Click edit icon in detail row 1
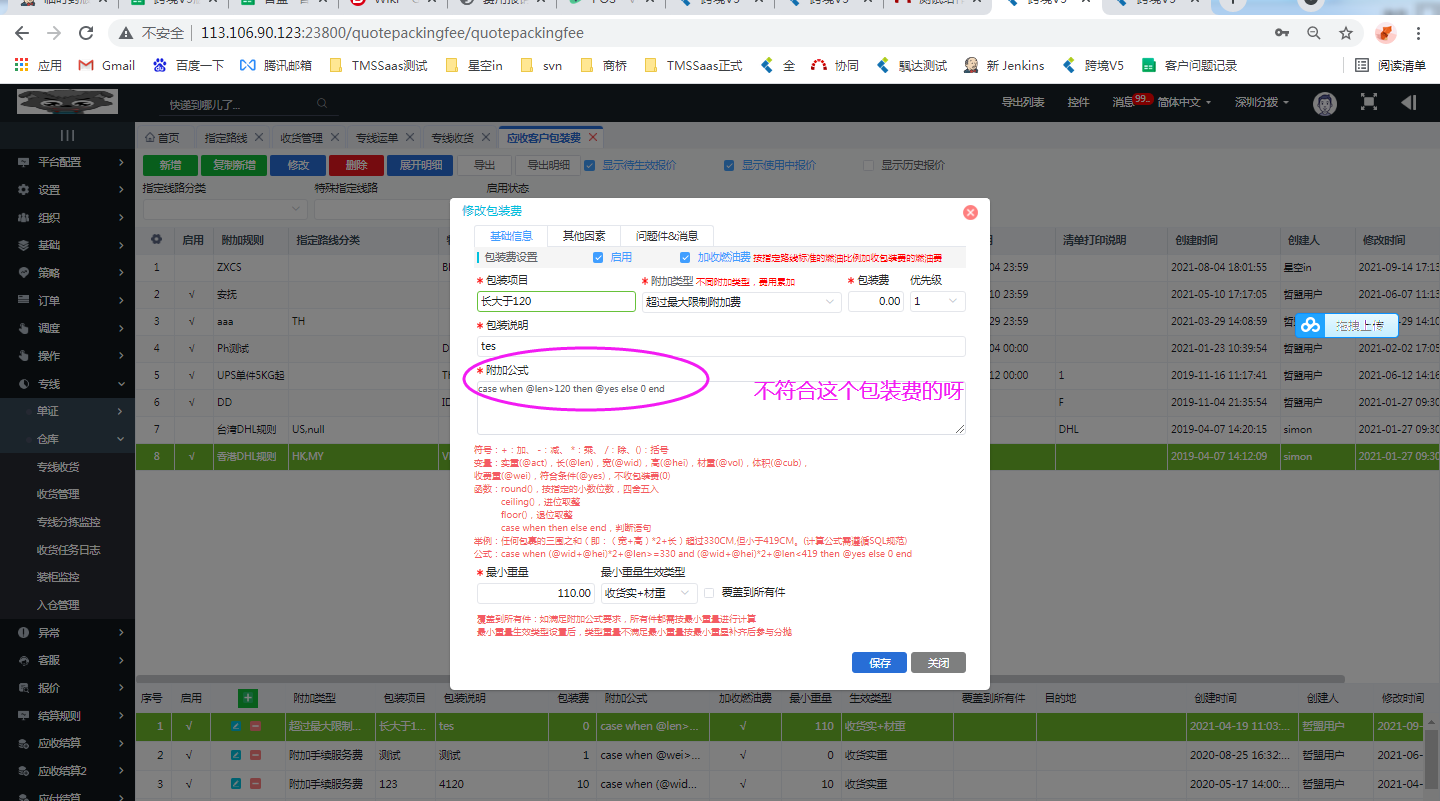Viewport: 1440px width, 801px height. (237, 727)
